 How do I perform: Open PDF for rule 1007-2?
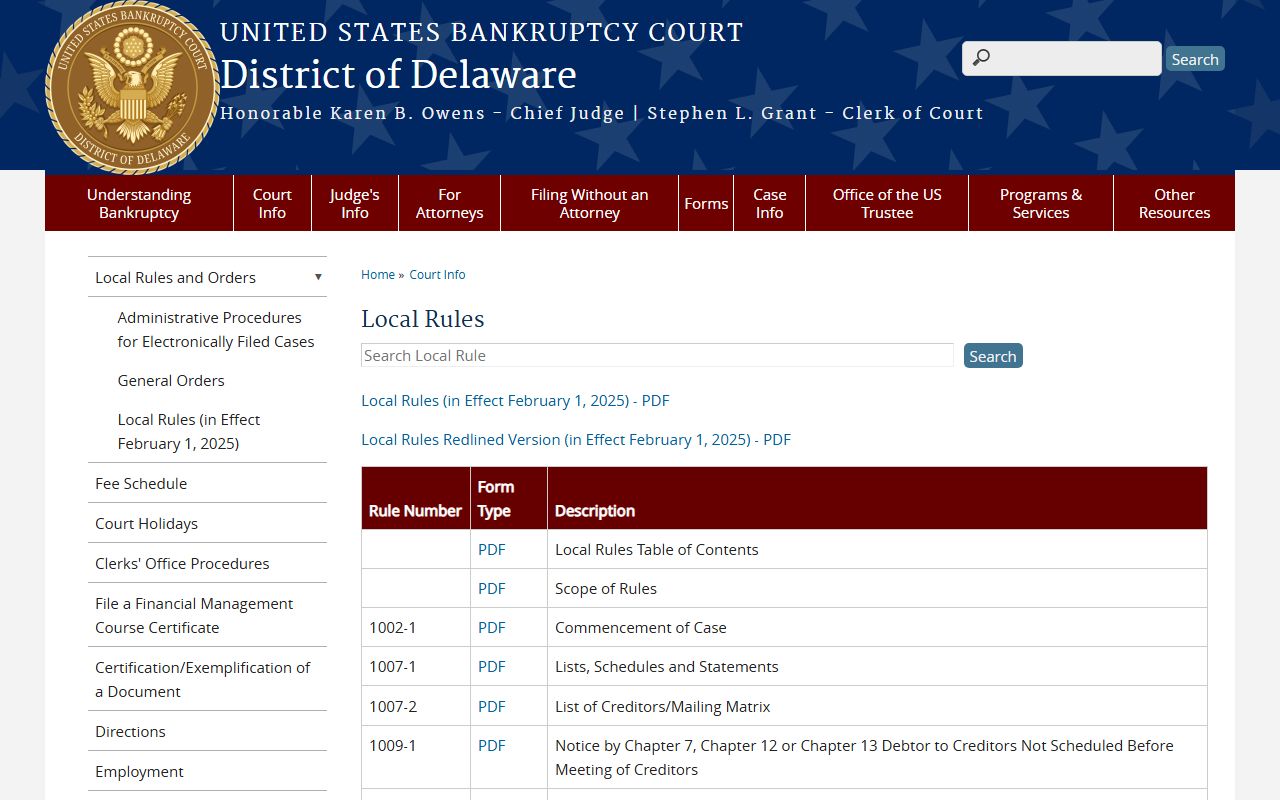[492, 706]
